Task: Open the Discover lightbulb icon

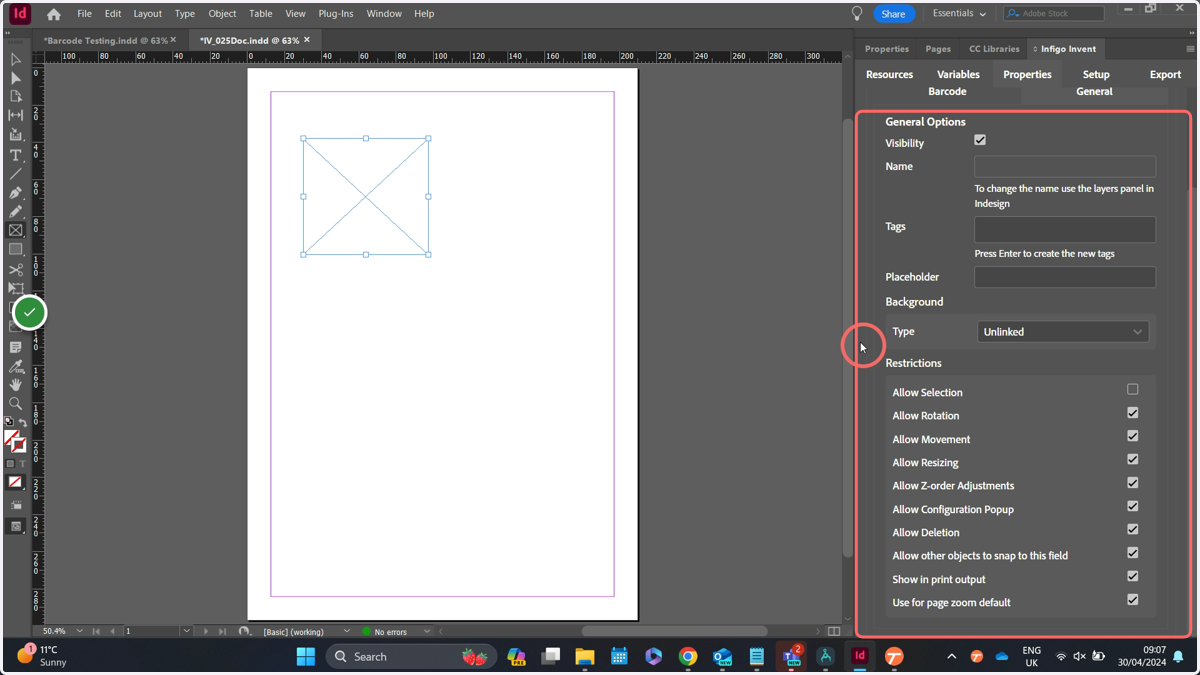Action: coord(857,14)
